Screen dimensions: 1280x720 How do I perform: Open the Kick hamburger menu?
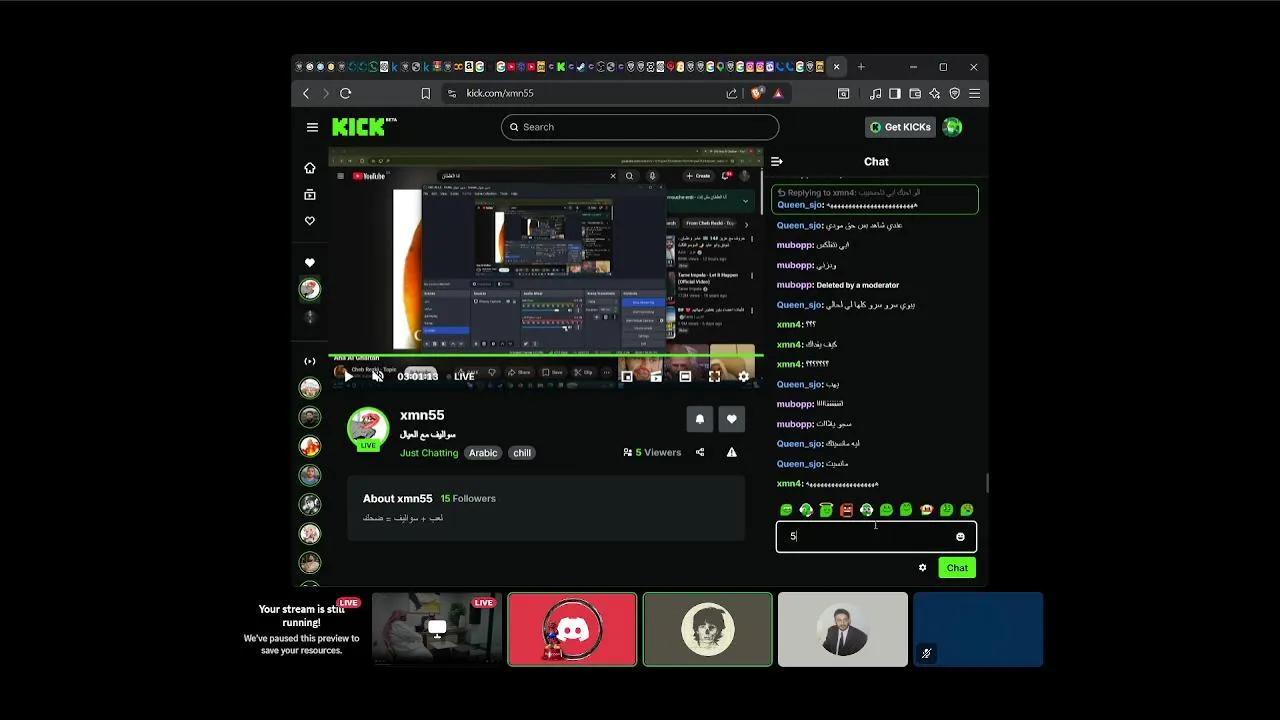(x=312, y=127)
